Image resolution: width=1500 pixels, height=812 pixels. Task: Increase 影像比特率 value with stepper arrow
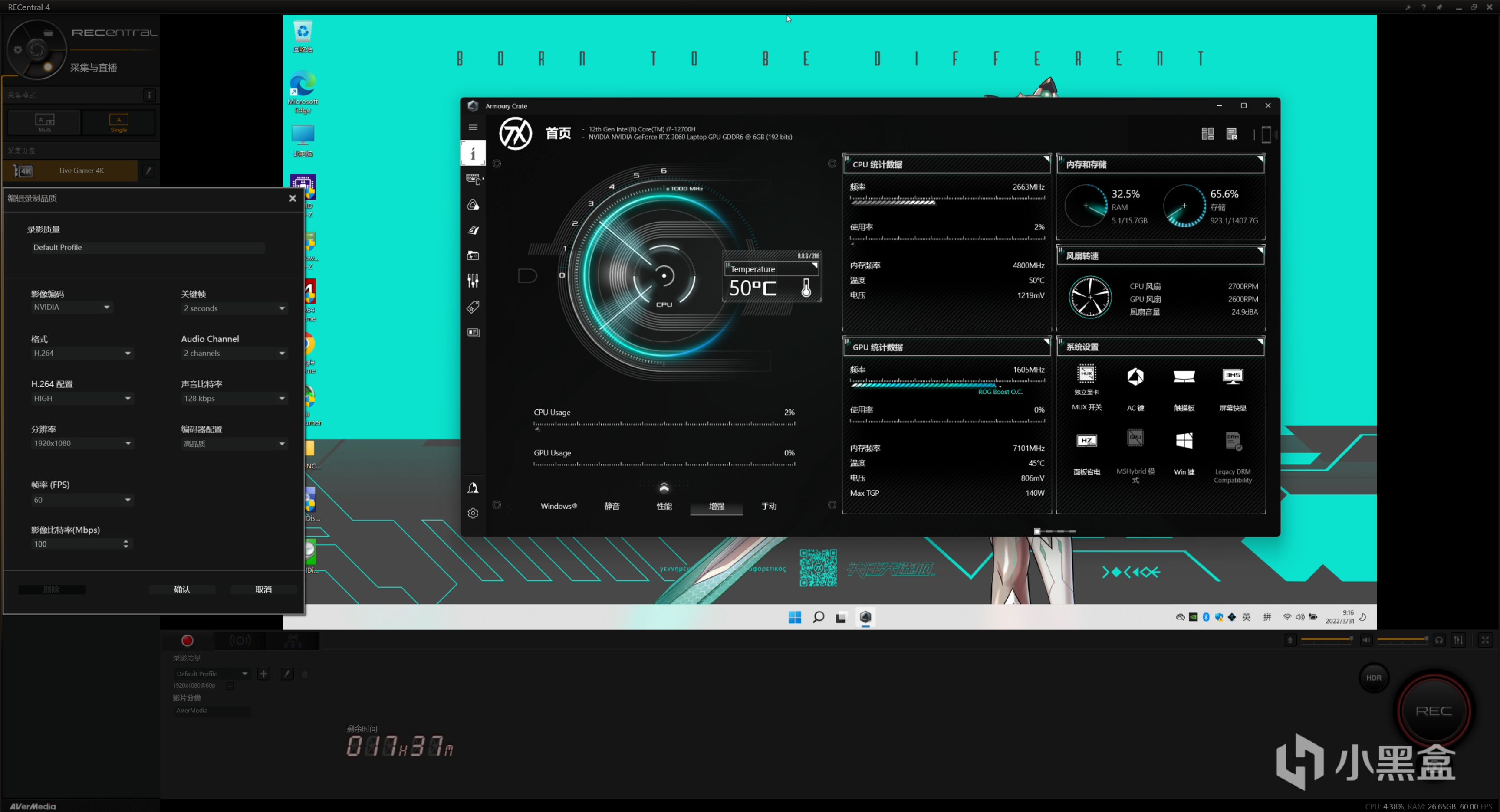(126, 541)
